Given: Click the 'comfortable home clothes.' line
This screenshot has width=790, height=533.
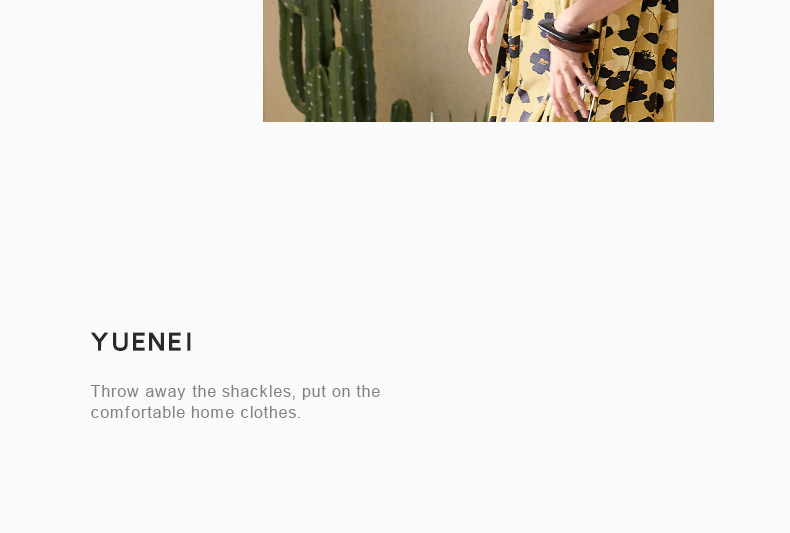Looking at the screenshot, I should (195, 413).
